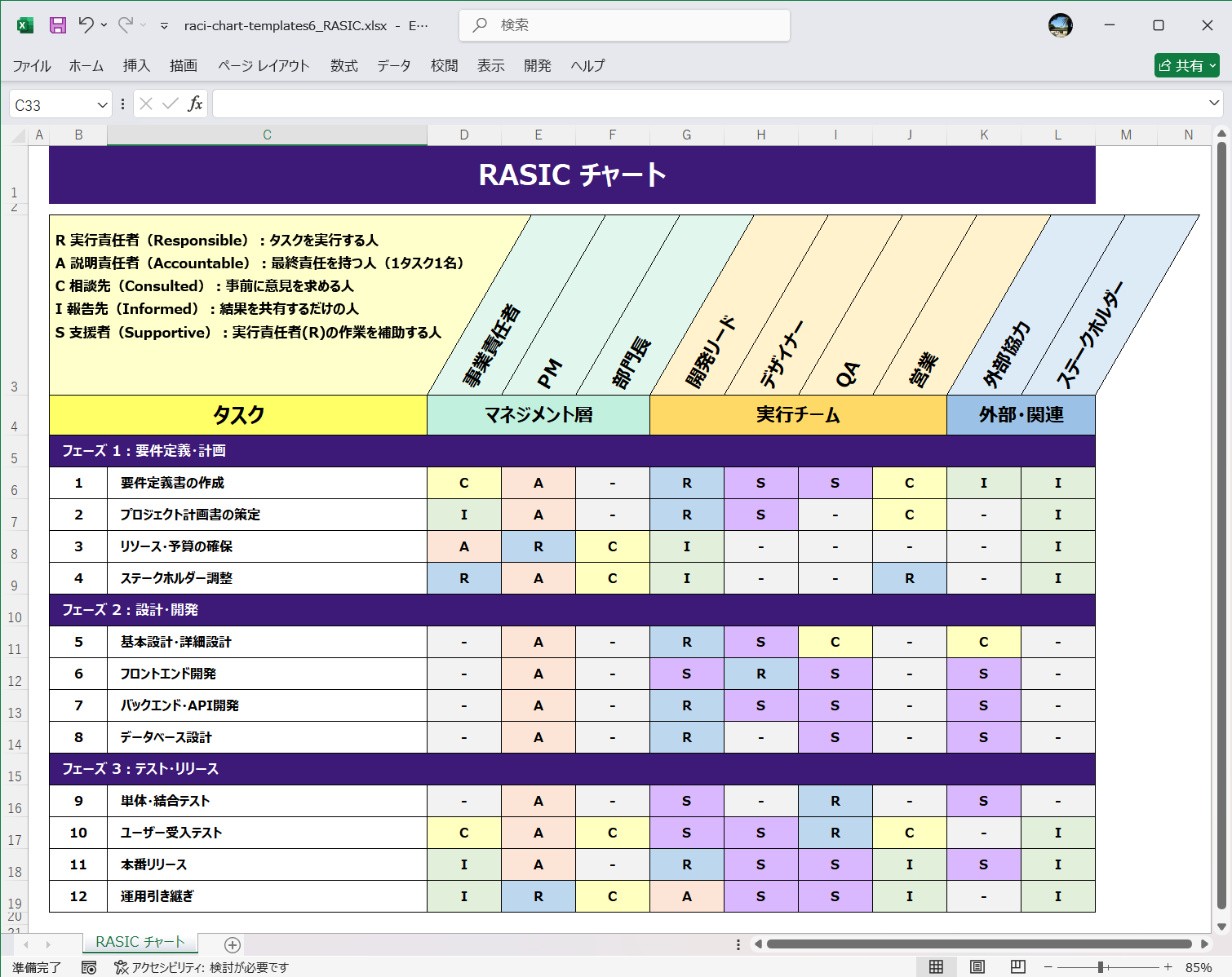The width and height of the screenshot is (1232, 977).
Task: Switch to Page Layout view icon
Action: click(977, 966)
